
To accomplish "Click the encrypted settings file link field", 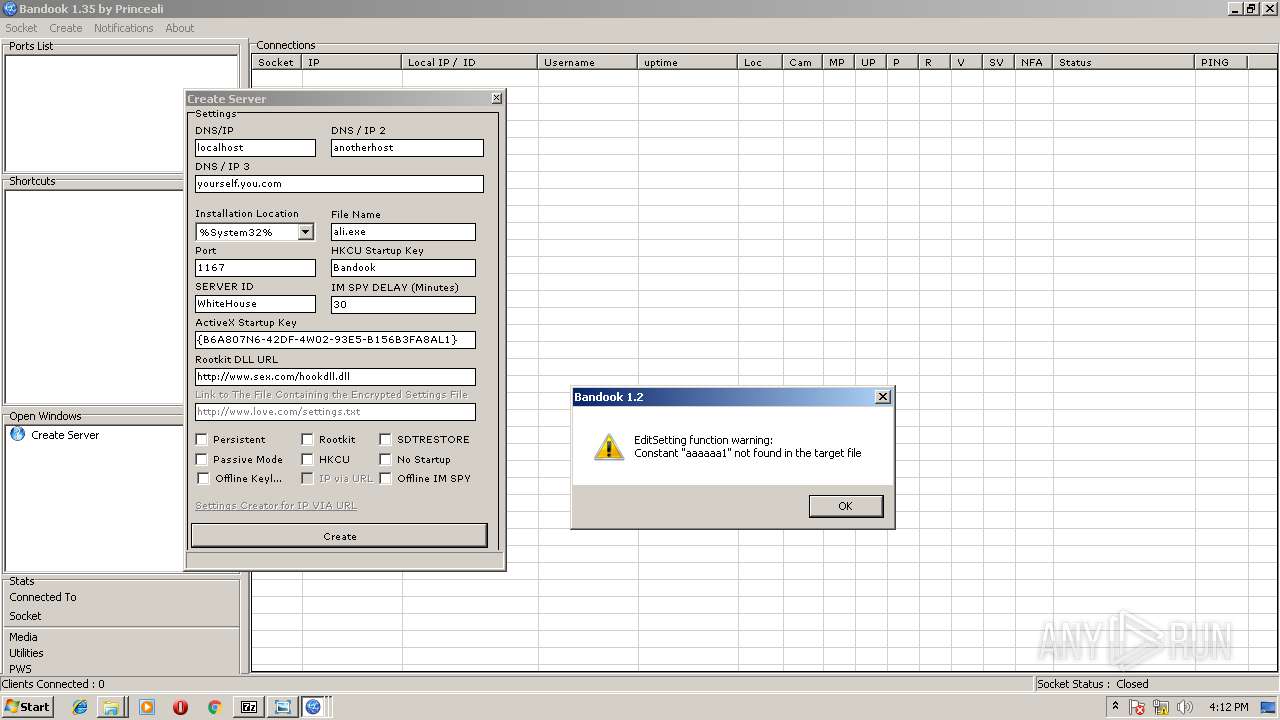I will coord(335,412).
